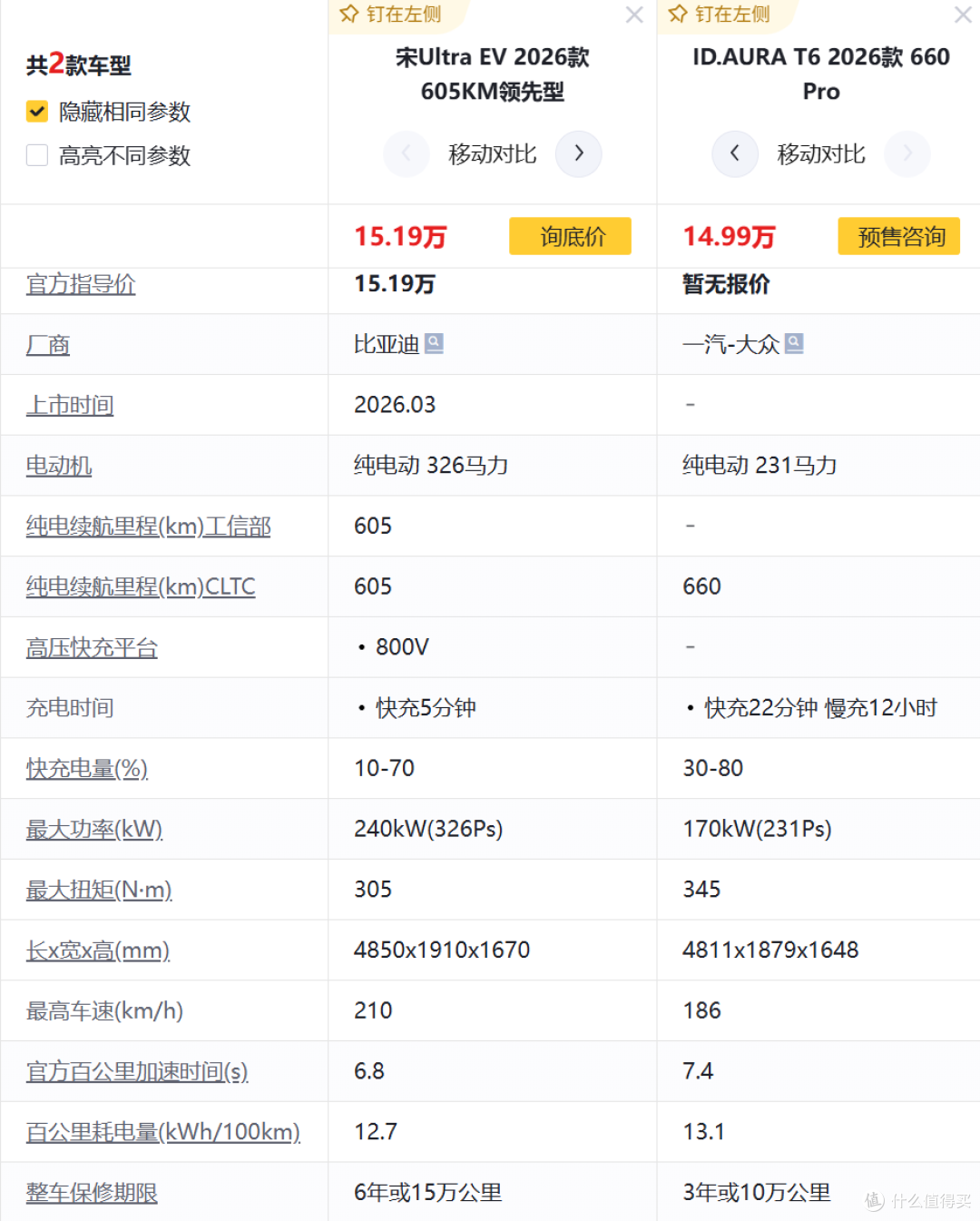Open 比亚迪 manufacturer info icon
The image size is (980, 1221).
[x=434, y=343]
